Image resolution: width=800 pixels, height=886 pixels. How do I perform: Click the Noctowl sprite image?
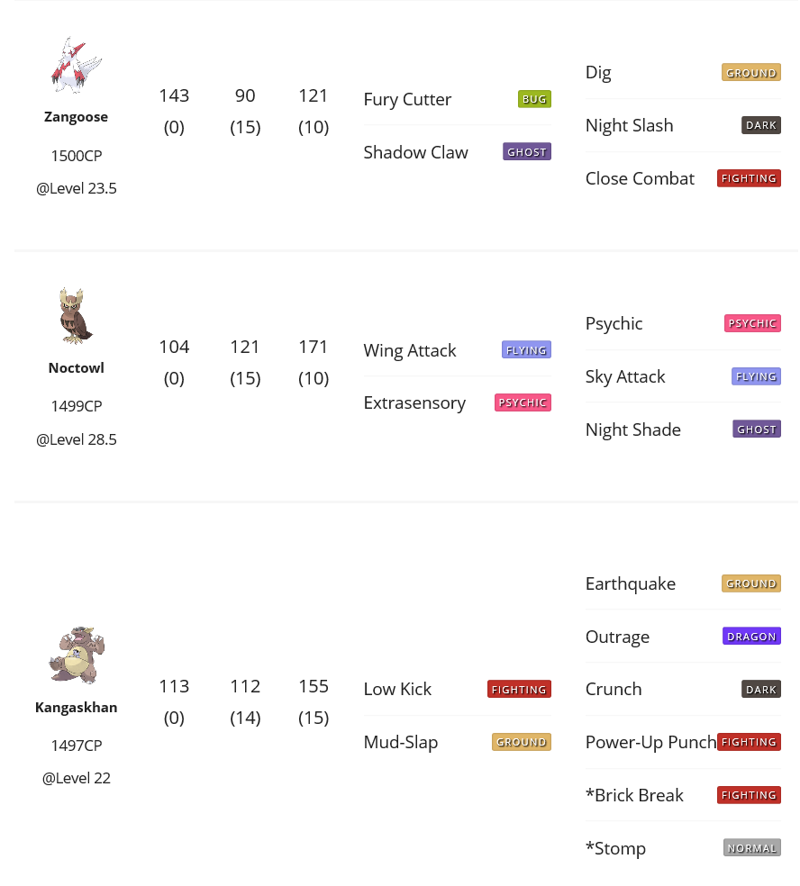76,316
